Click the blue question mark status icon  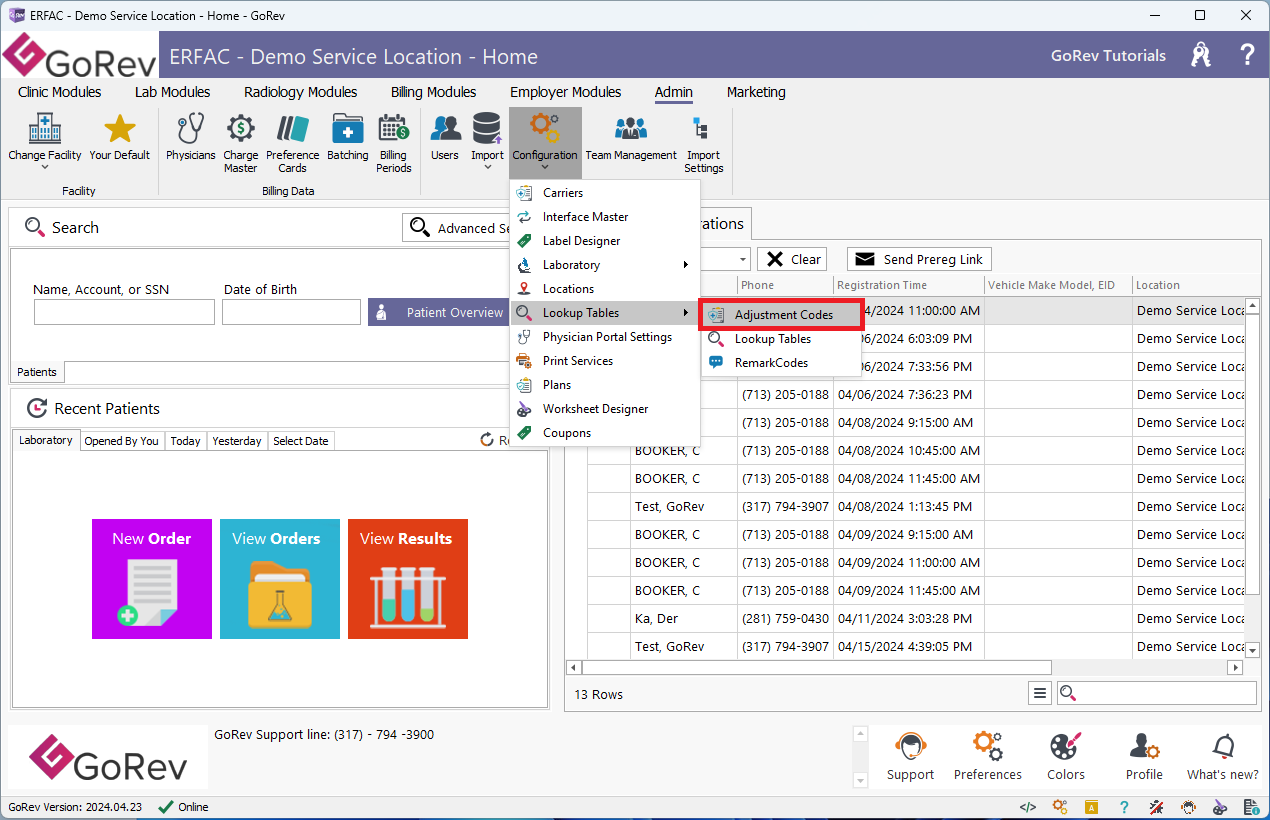click(x=1124, y=807)
